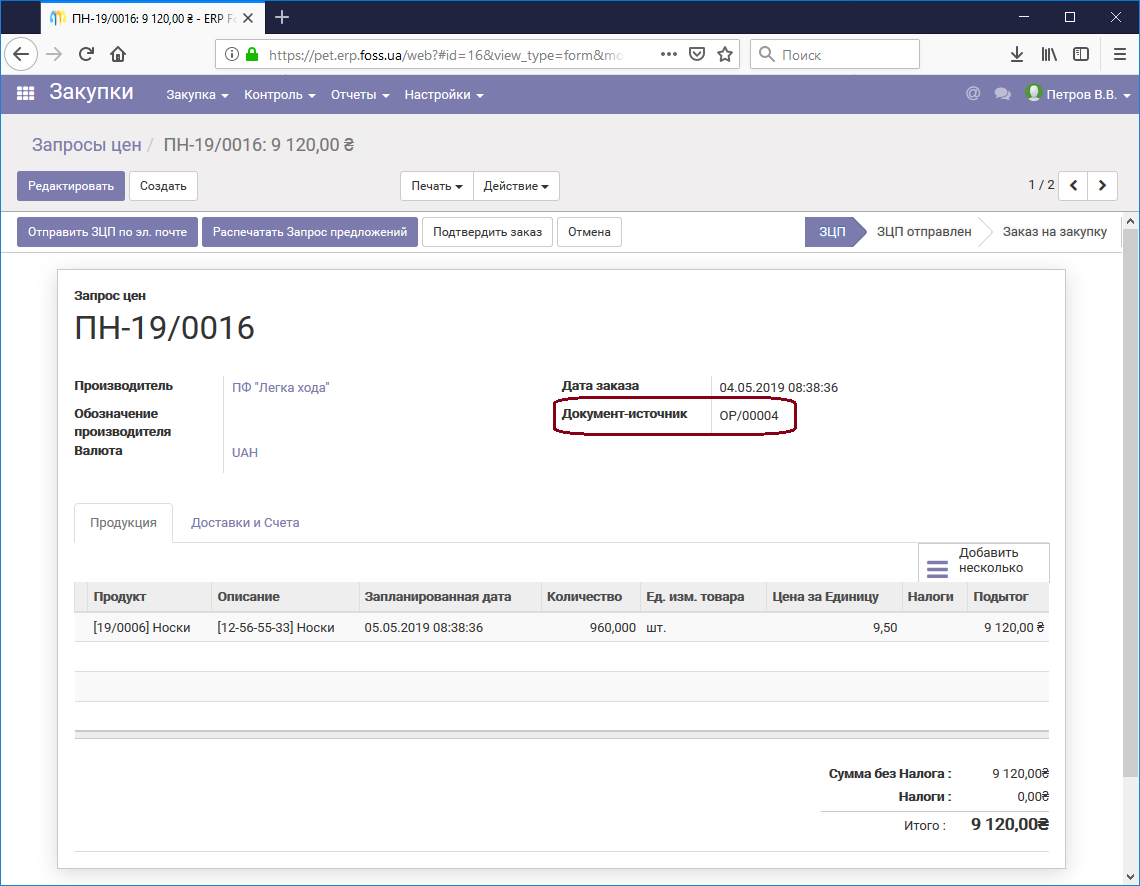Image resolution: width=1140 pixels, height=886 pixels.
Task: Expand the Отчеты menu
Action: coord(360,94)
